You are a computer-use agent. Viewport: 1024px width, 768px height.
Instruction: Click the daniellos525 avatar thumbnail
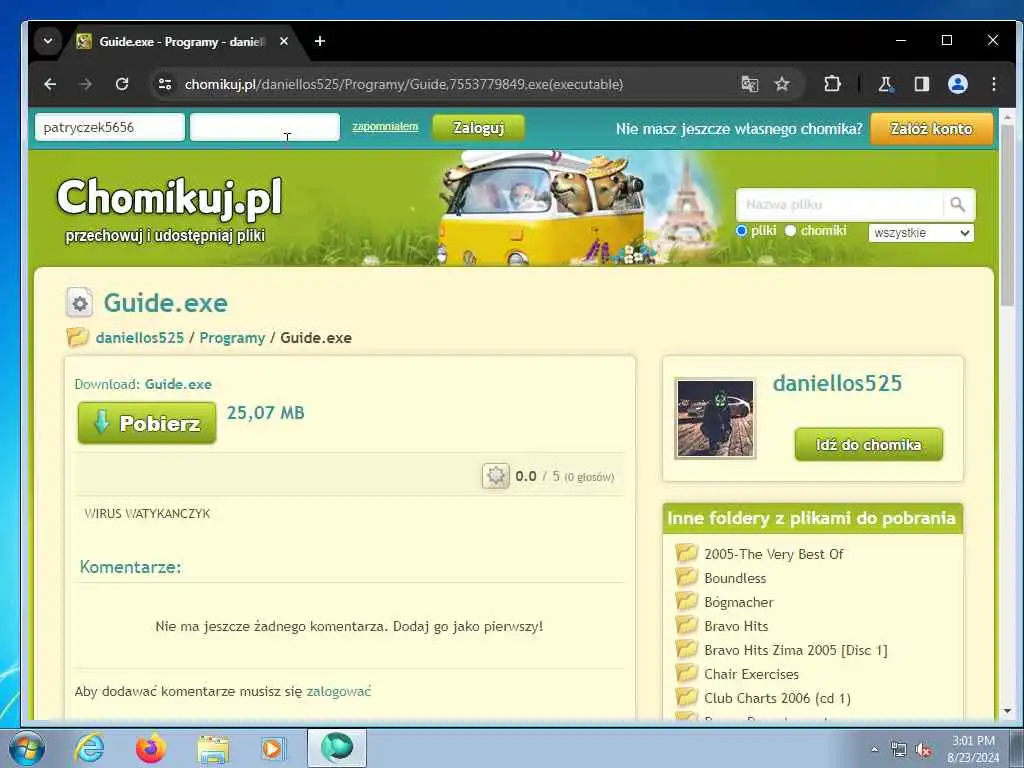coord(715,419)
